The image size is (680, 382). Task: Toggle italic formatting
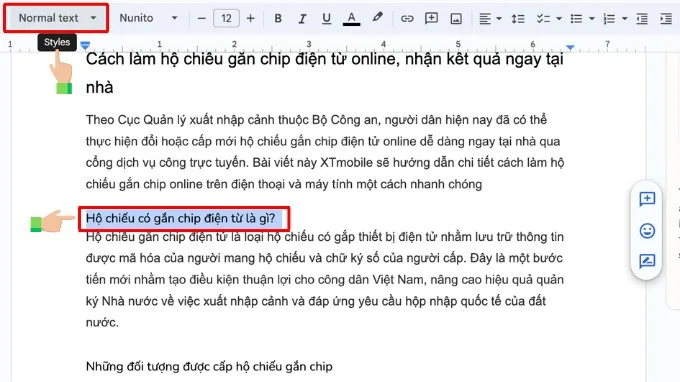302,18
